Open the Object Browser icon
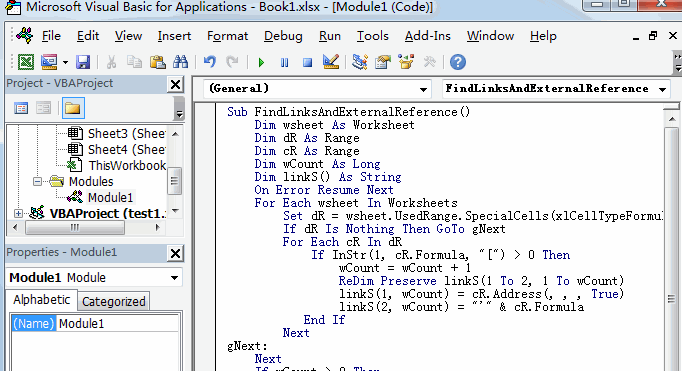 pos(406,62)
